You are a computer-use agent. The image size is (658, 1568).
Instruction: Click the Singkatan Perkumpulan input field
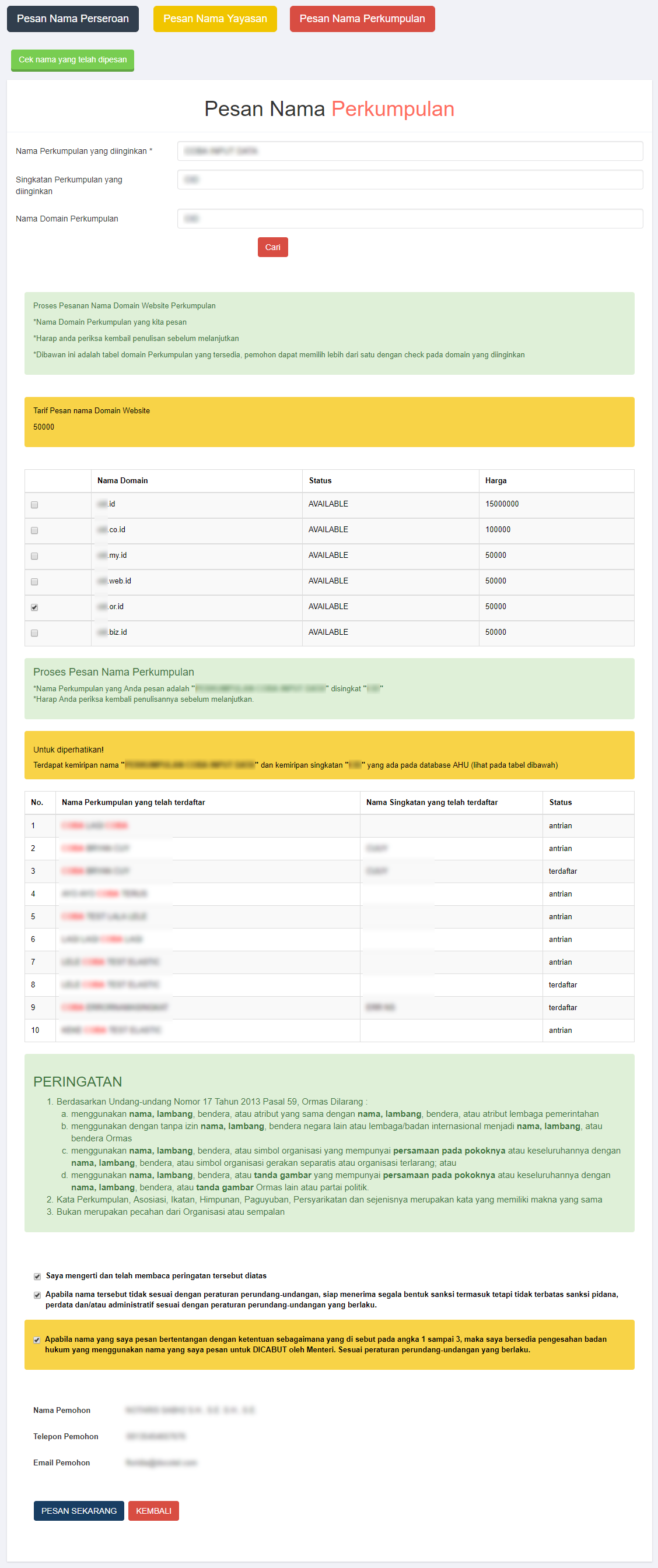[409, 180]
